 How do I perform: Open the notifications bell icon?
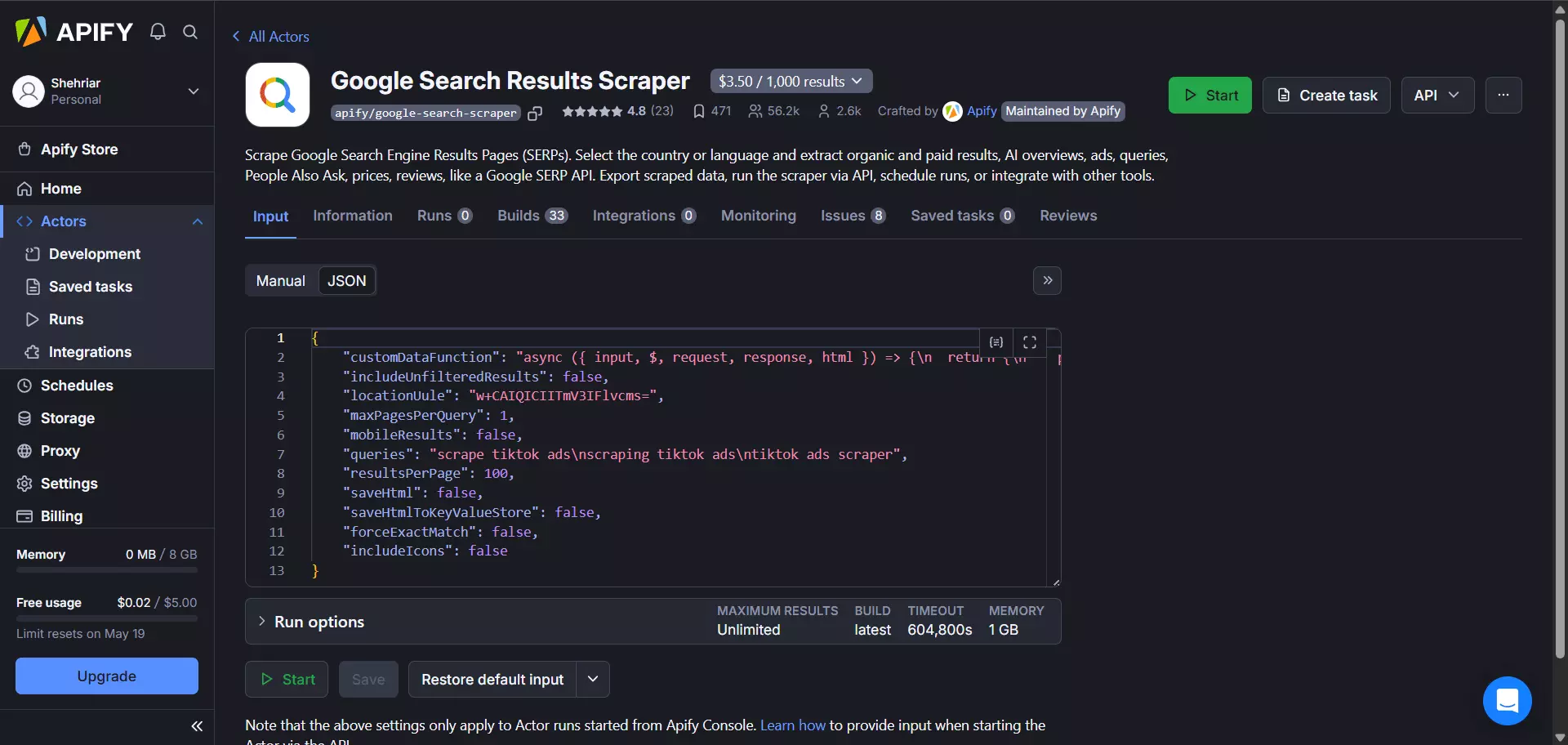coord(158,32)
